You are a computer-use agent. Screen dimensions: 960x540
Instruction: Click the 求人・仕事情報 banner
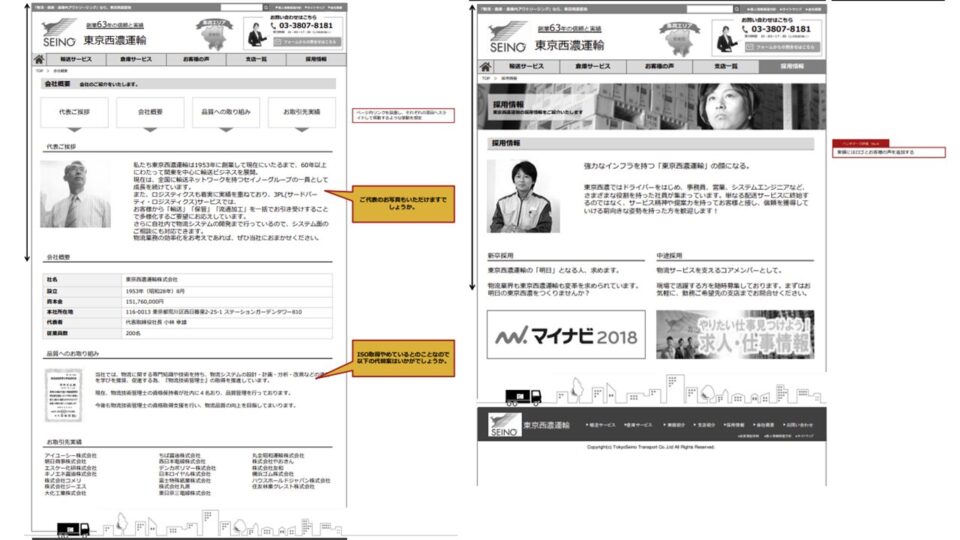735,334
